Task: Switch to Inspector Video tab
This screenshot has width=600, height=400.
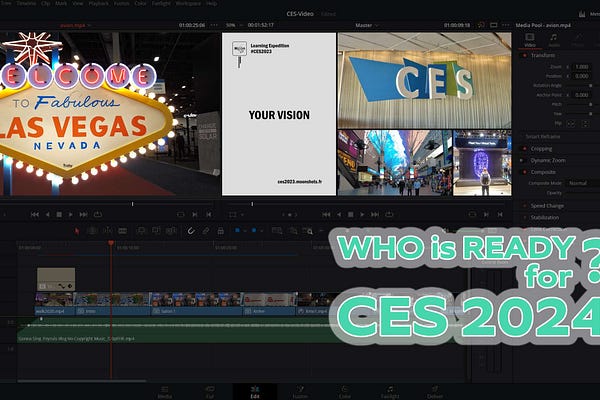Action: click(x=530, y=41)
